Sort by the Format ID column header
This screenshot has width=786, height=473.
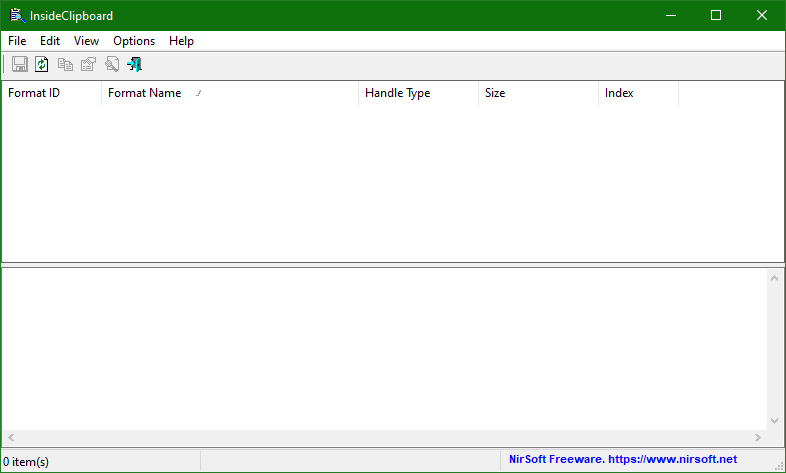pyautogui.click(x=52, y=93)
